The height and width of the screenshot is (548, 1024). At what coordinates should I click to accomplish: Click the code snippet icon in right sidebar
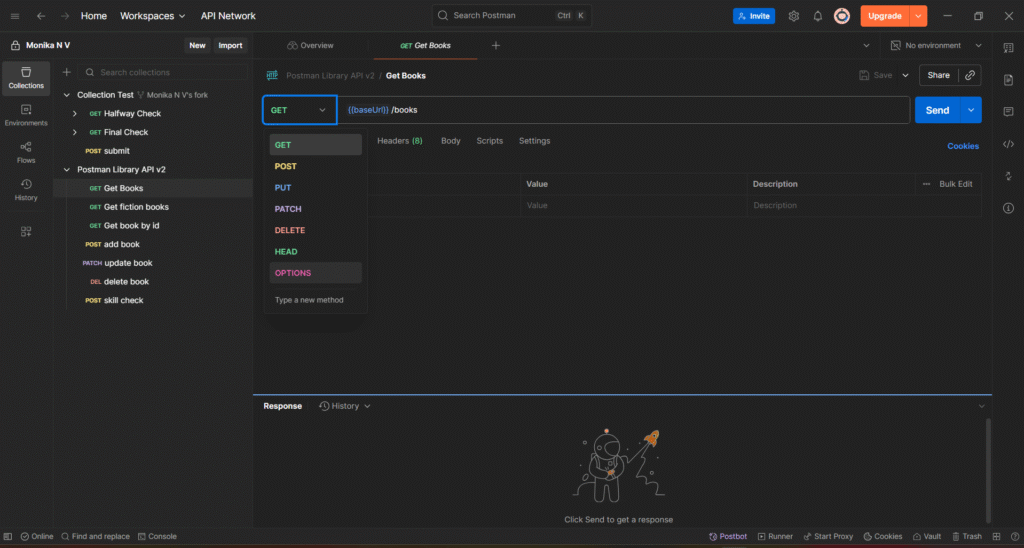click(x=1008, y=145)
